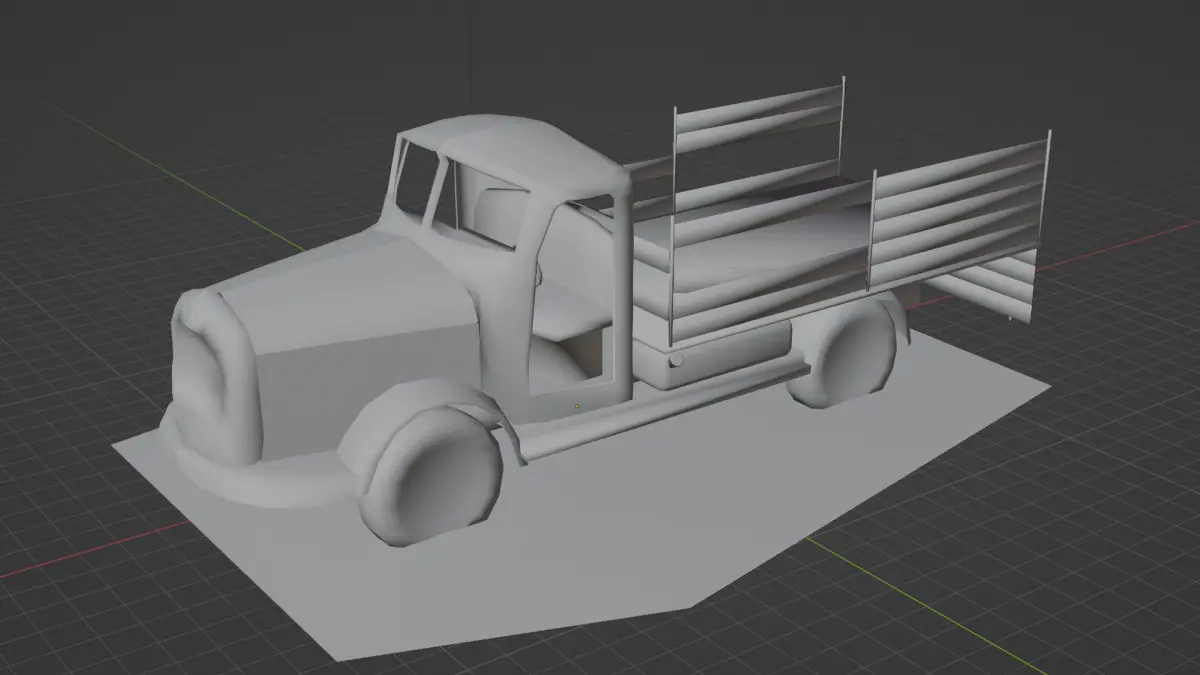Select the truck's front wheel
This screenshot has width=1200, height=675.
click(433, 477)
